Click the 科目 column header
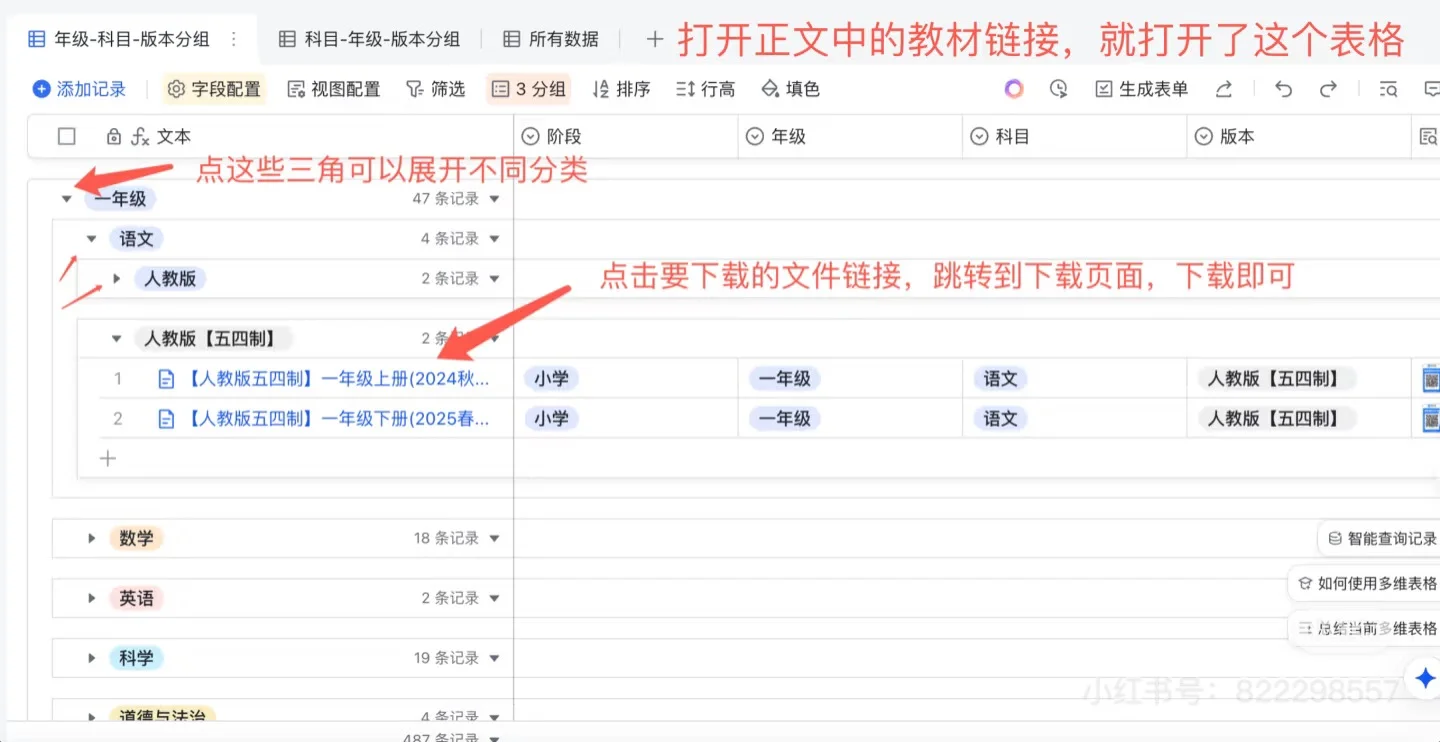 coord(1075,137)
